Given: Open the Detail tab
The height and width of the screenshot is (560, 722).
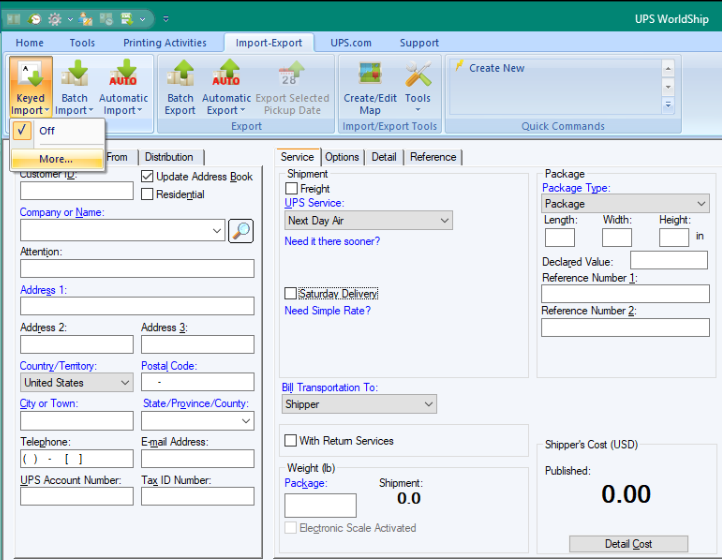Looking at the screenshot, I should [384, 157].
